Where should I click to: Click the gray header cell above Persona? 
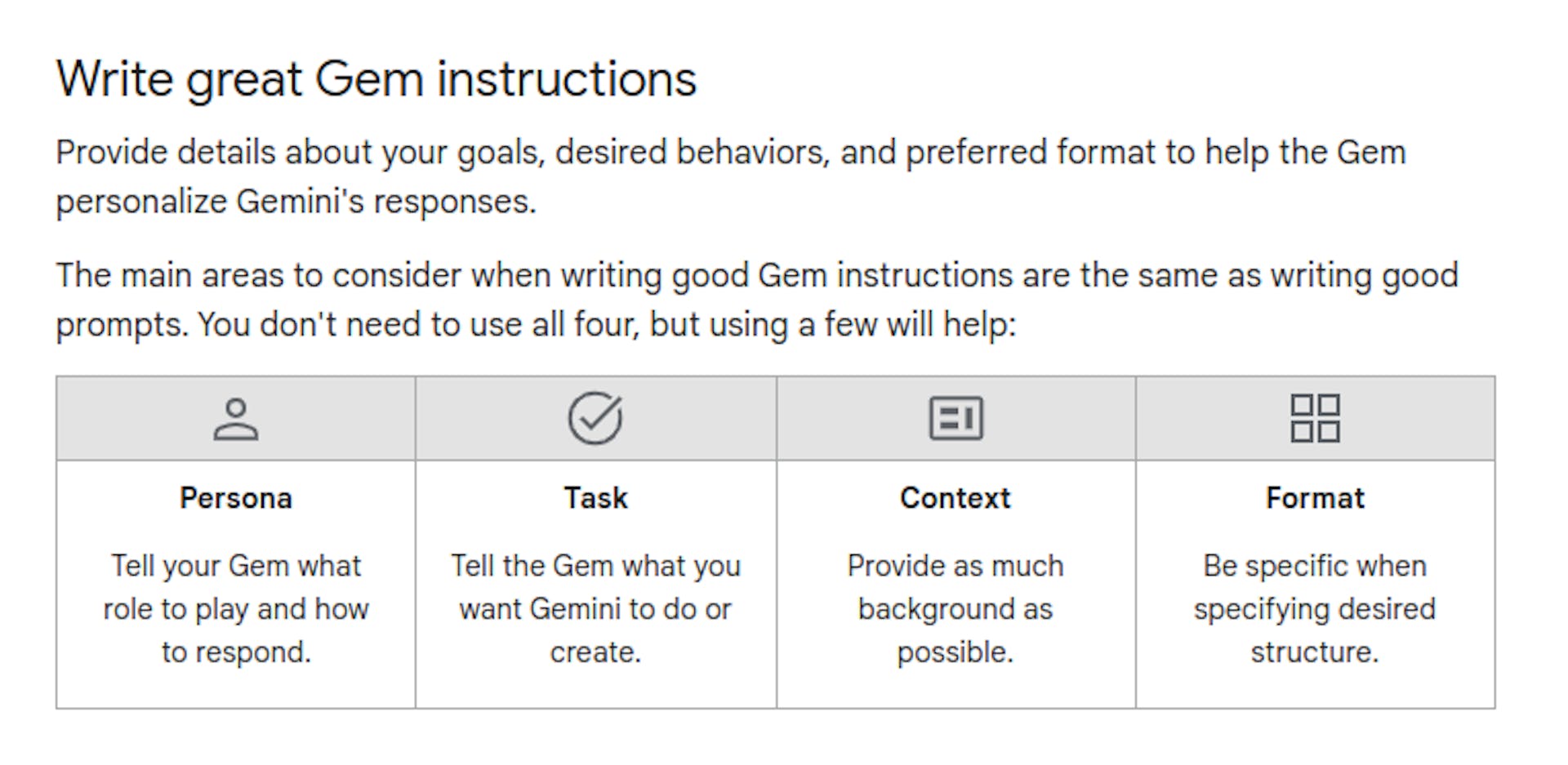click(x=235, y=418)
